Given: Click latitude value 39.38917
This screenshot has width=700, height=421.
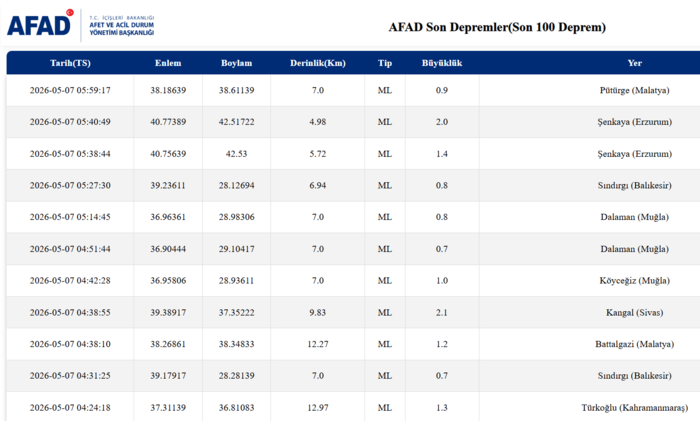Looking at the screenshot, I should [x=168, y=313].
